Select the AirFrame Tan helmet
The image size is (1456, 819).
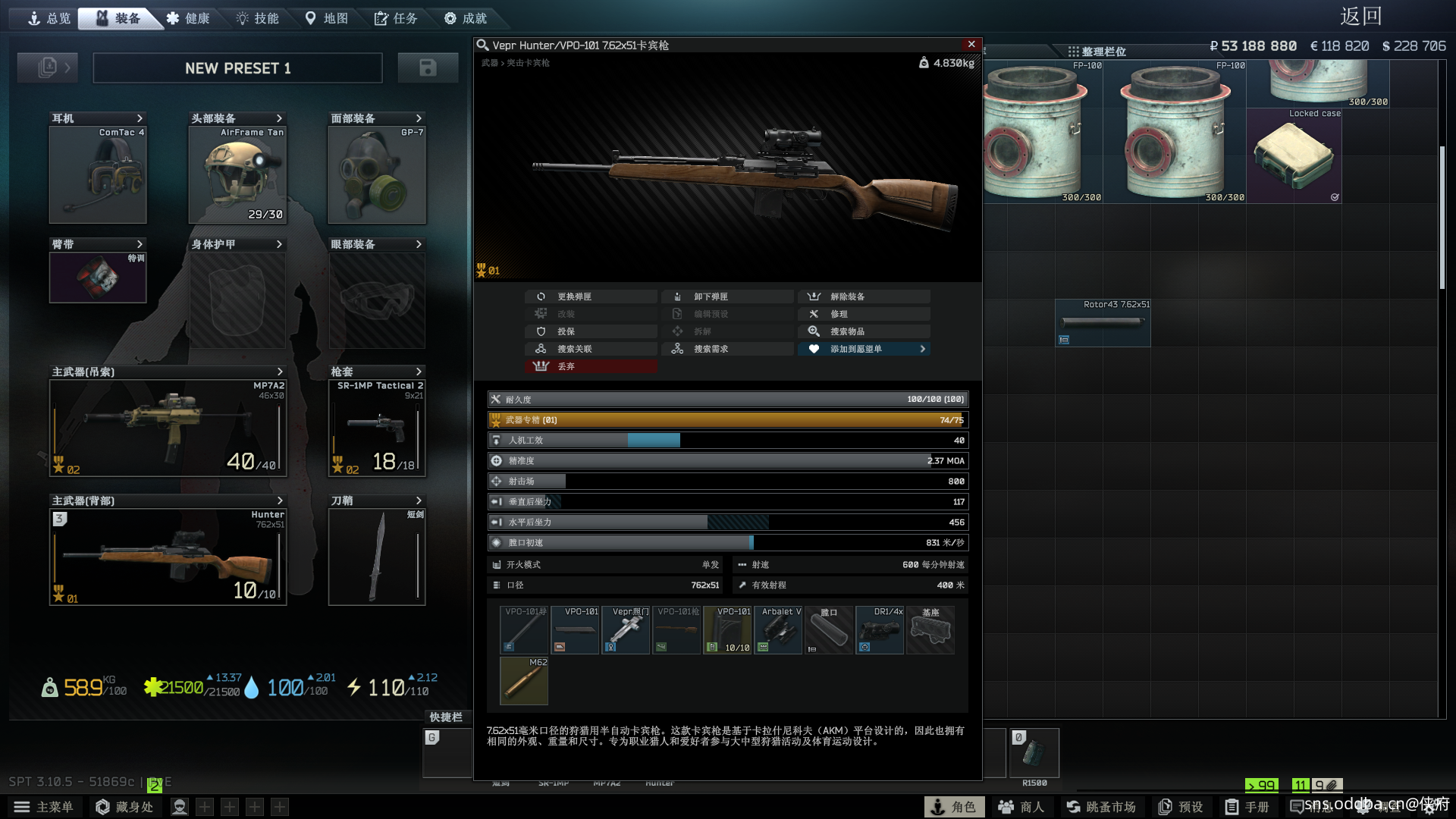(x=237, y=174)
